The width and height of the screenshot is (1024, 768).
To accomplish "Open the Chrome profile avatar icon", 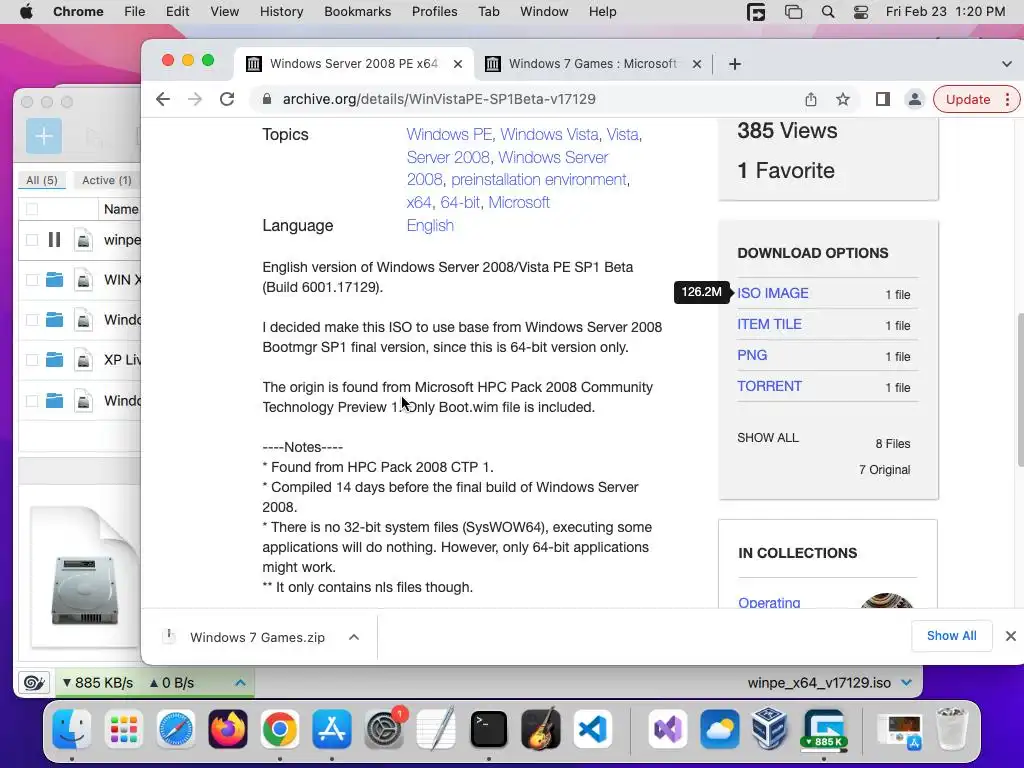I will (914, 99).
